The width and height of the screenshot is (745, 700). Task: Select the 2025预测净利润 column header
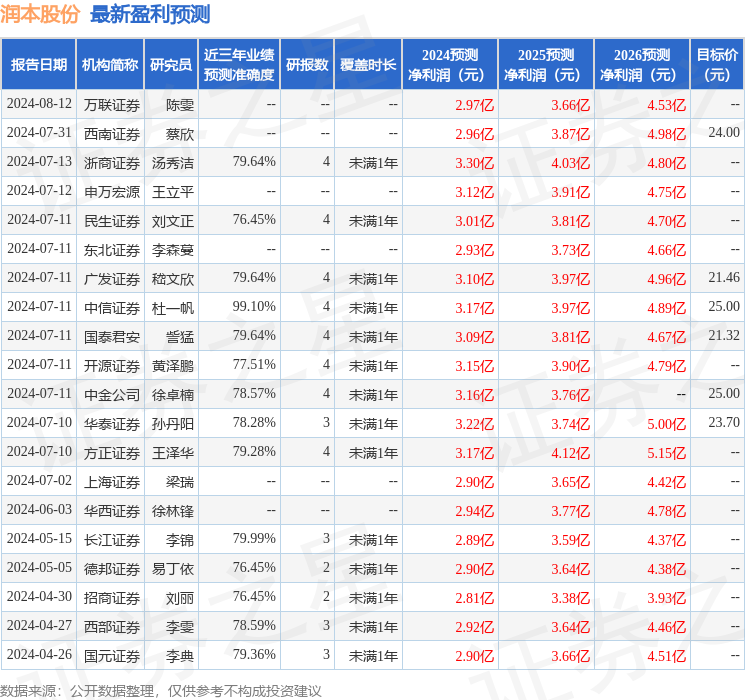[x=546, y=65]
